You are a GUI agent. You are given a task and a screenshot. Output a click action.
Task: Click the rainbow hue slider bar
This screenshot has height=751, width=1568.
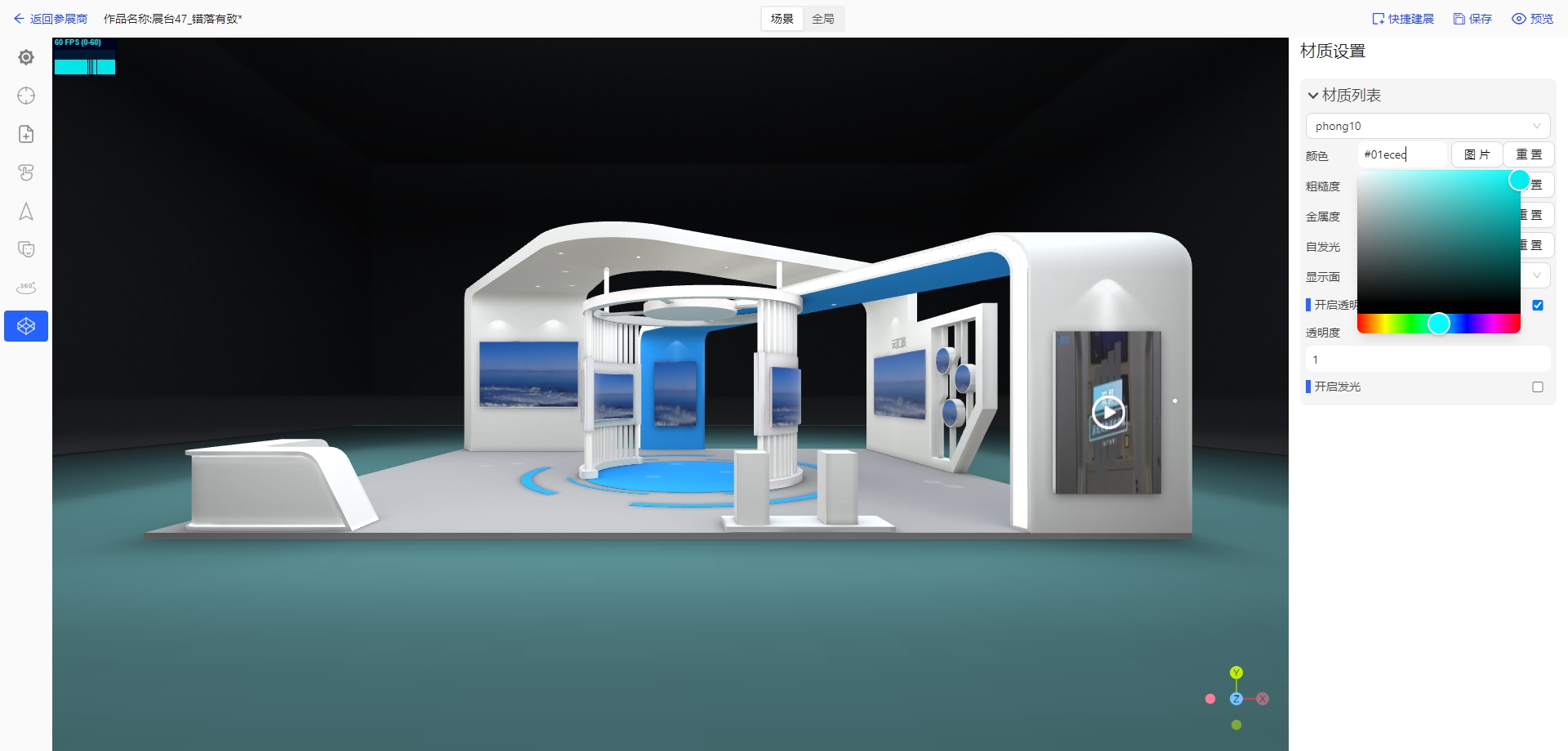[1388, 324]
